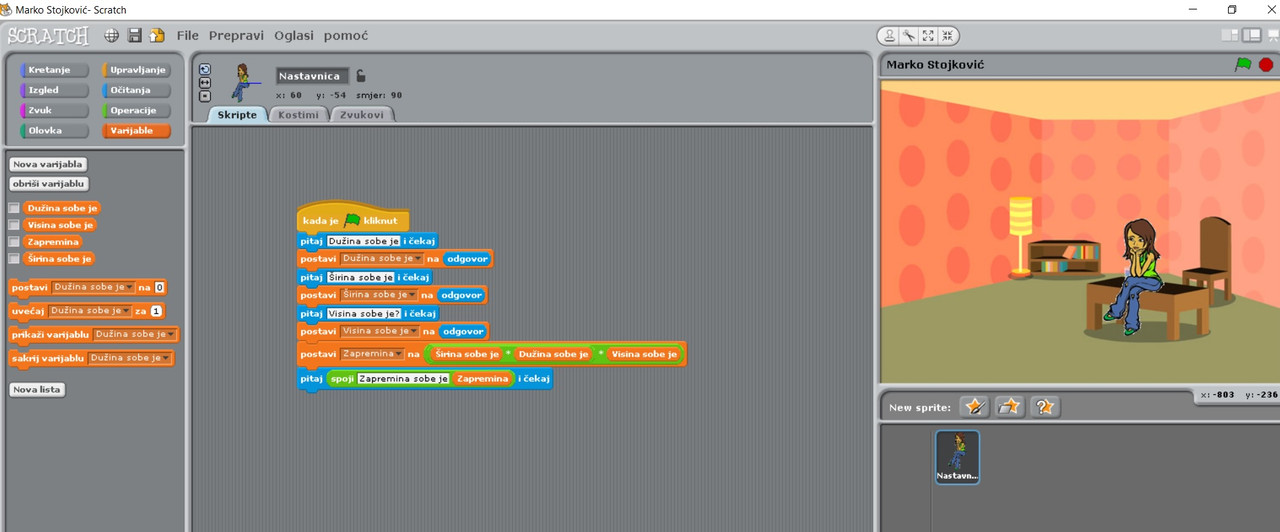
Task: Select the duplicate stamp tool
Action: (x=889, y=36)
